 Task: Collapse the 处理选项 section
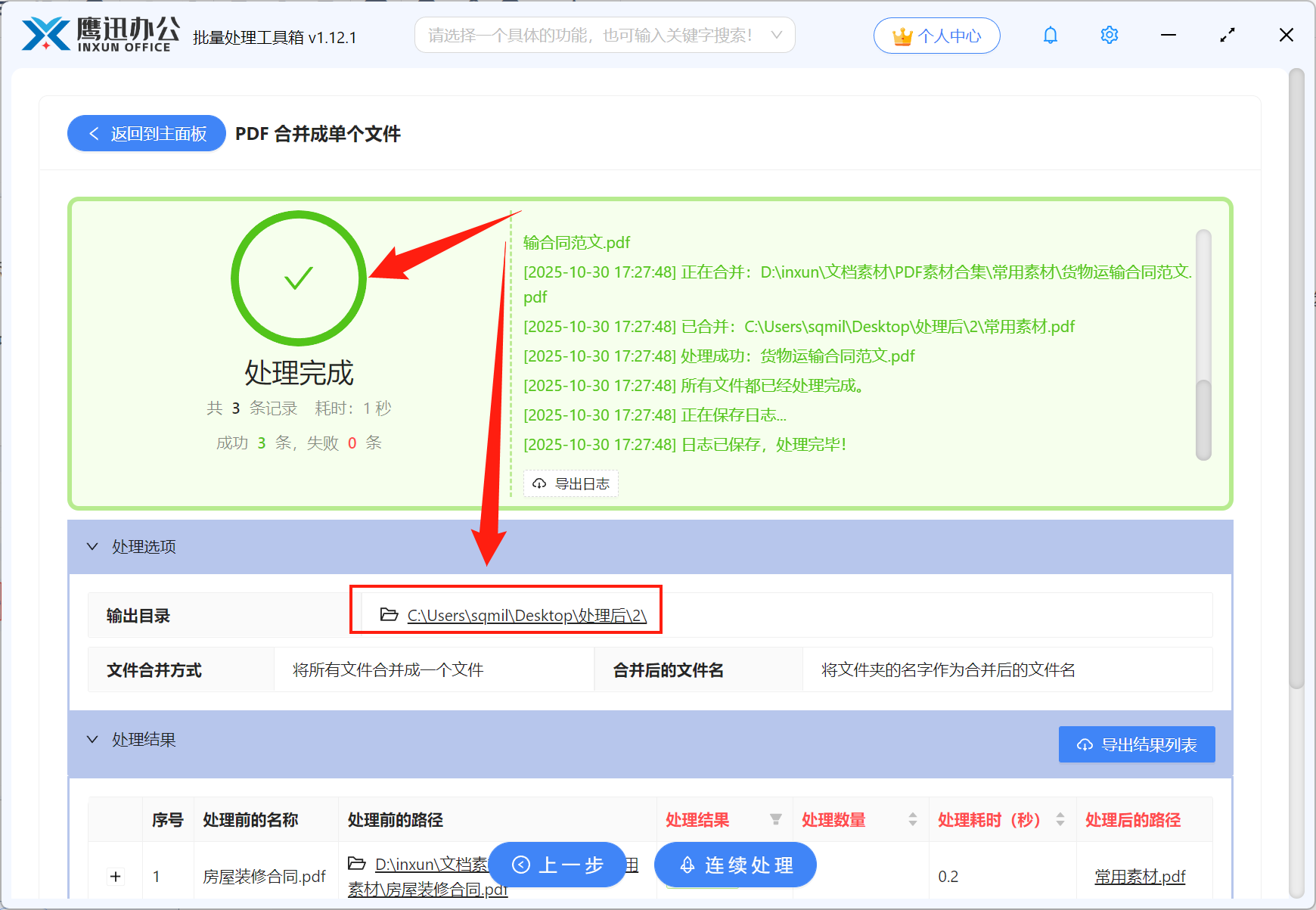click(92, 546)
